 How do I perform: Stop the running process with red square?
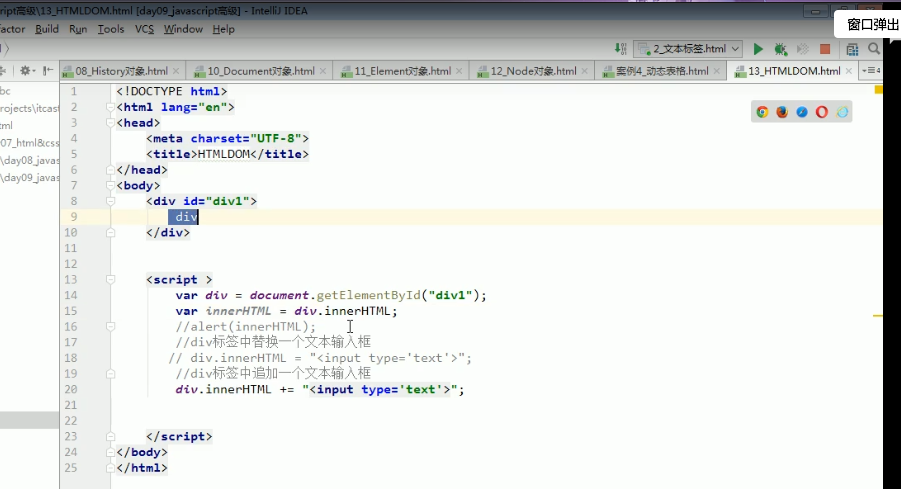[825, 49]
